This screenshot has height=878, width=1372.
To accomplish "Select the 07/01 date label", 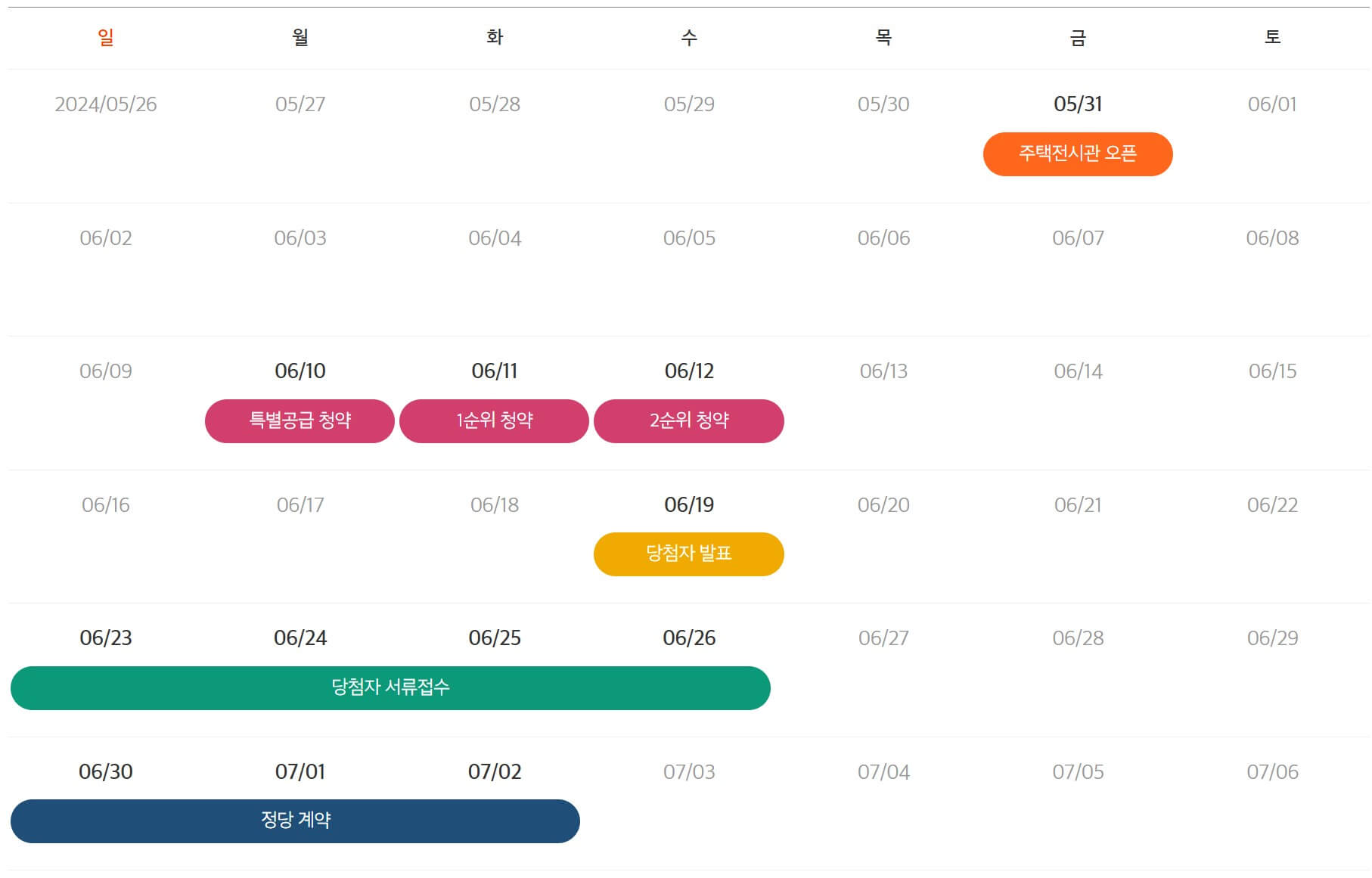I will click(x=299, y=771).
